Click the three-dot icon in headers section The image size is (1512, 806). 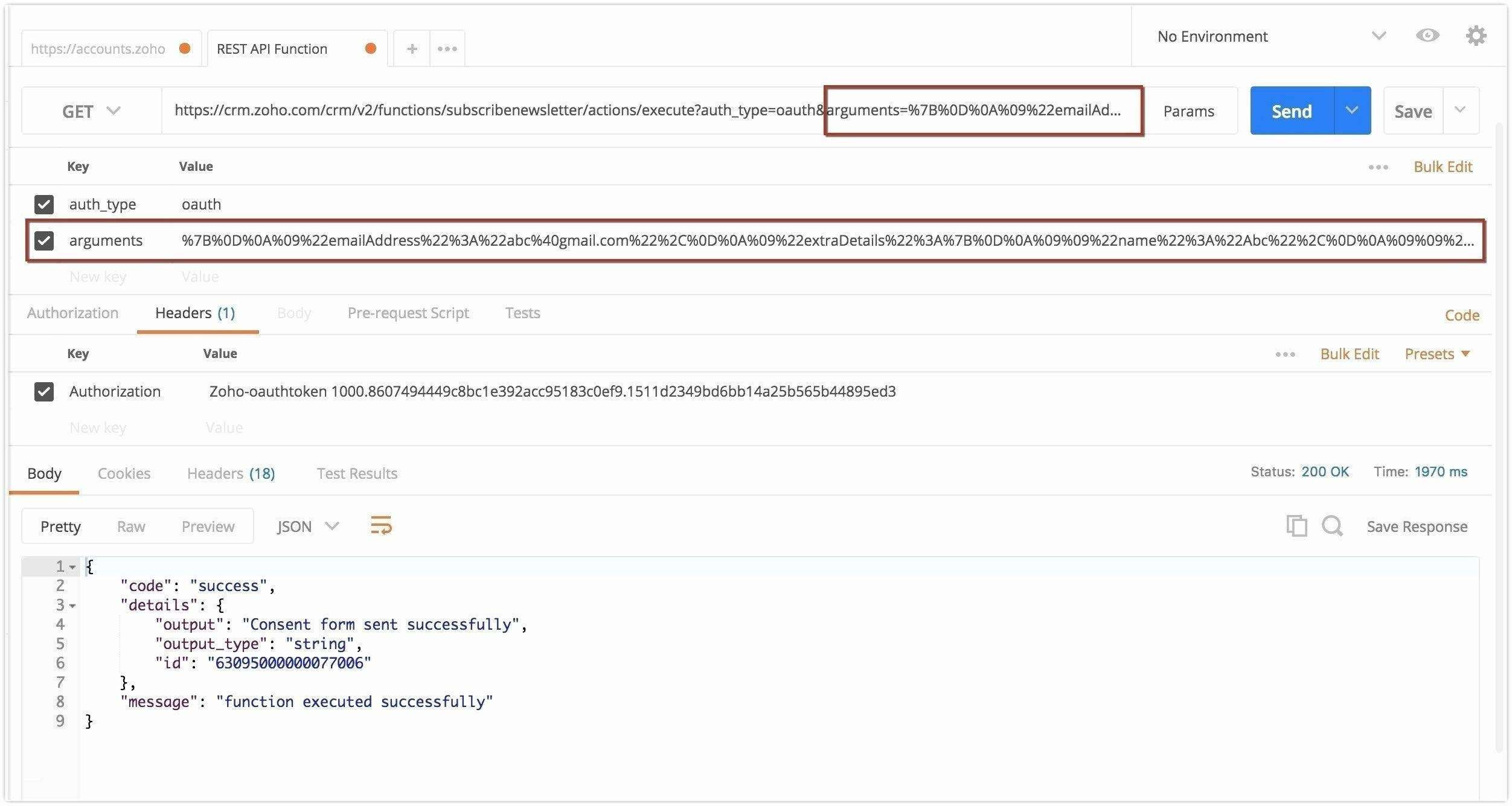point(1286,353)
